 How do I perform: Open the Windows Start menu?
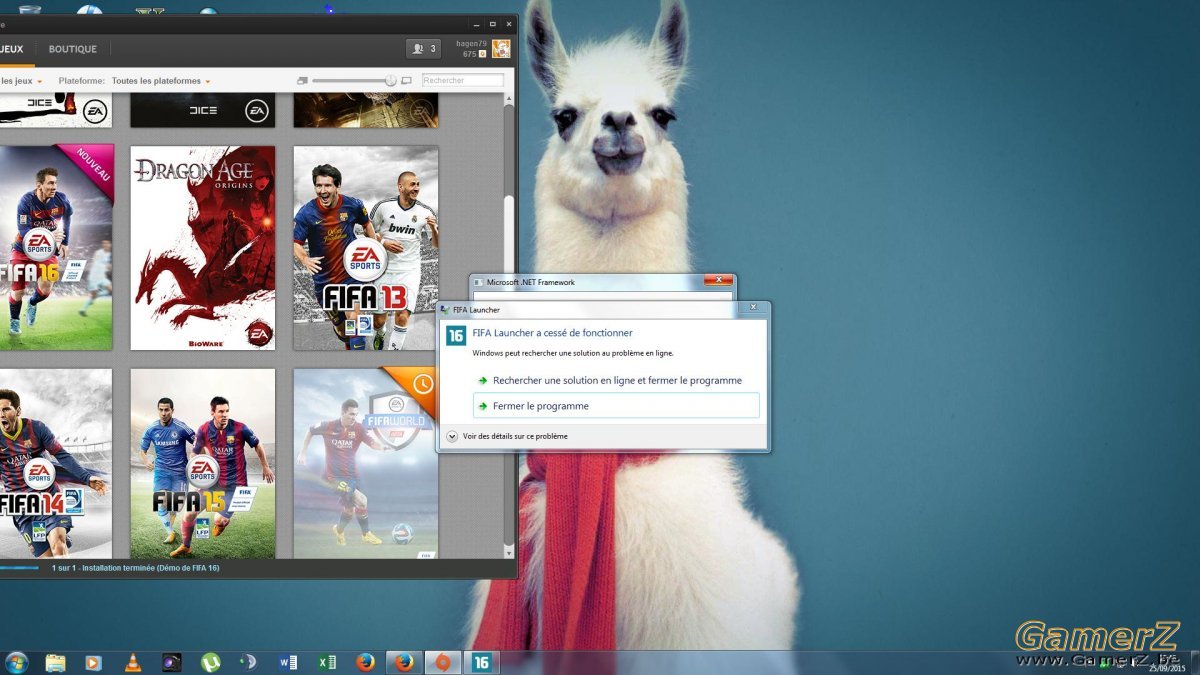(x=17, y=662)
